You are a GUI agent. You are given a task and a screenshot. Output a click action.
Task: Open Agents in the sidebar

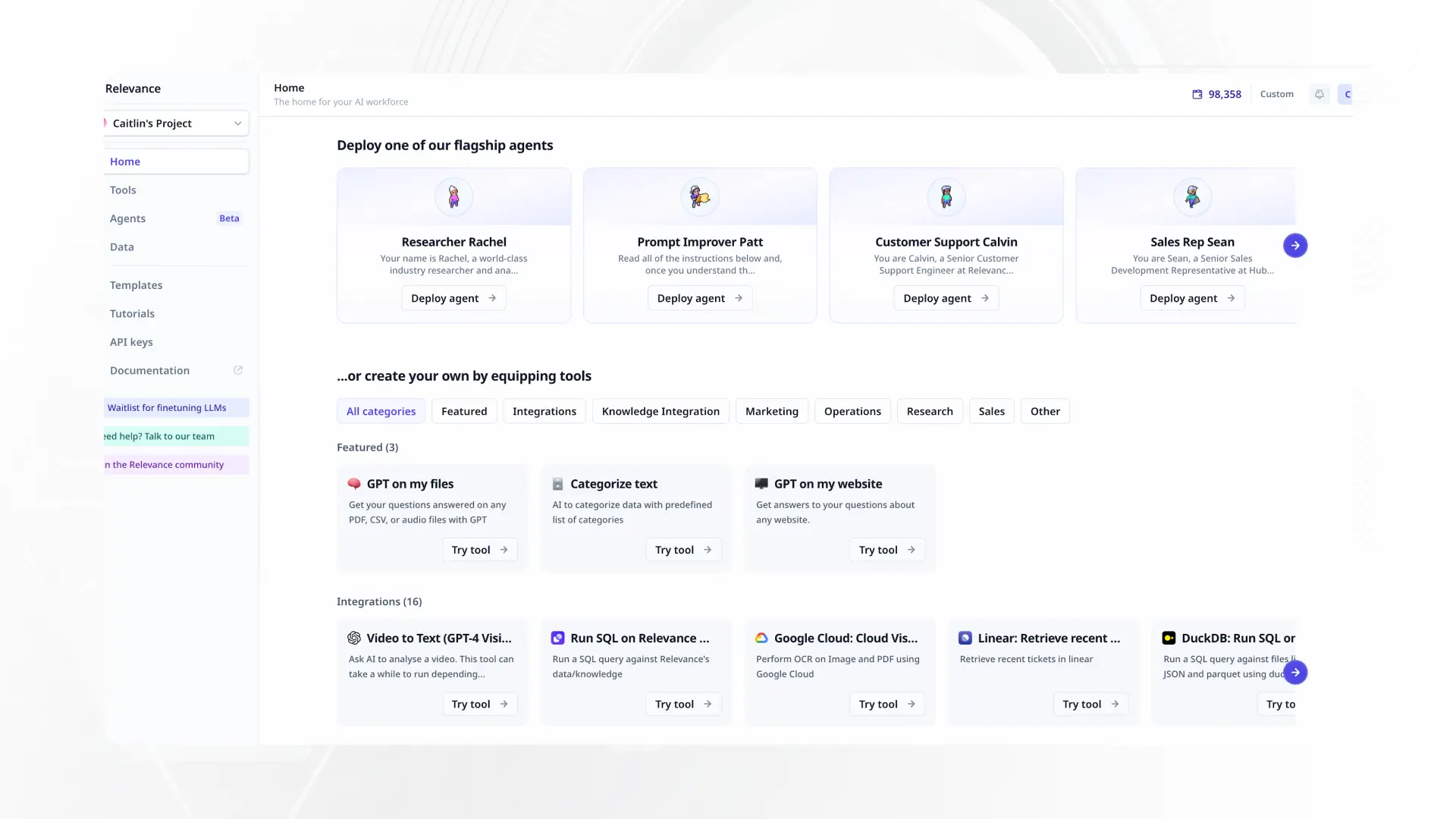[127, 218]
